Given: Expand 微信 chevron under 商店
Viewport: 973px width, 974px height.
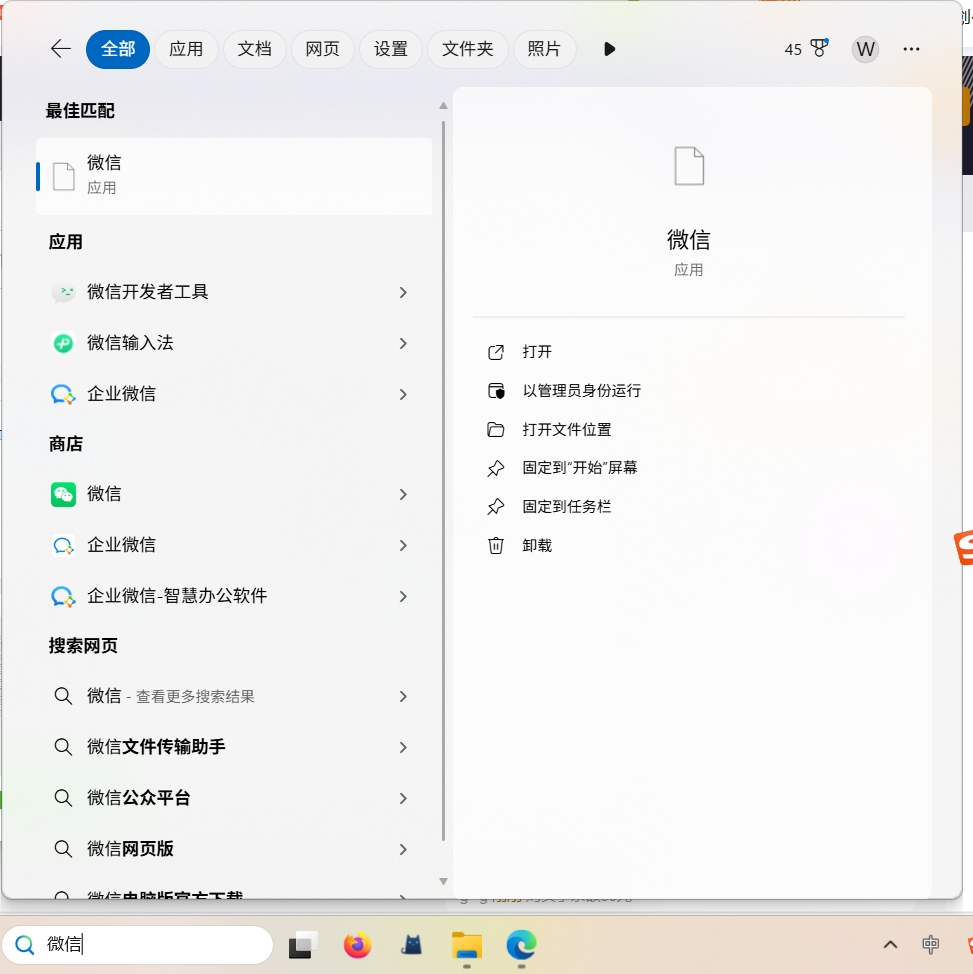Looking at the screenshot, I should [x=403, y=494].
